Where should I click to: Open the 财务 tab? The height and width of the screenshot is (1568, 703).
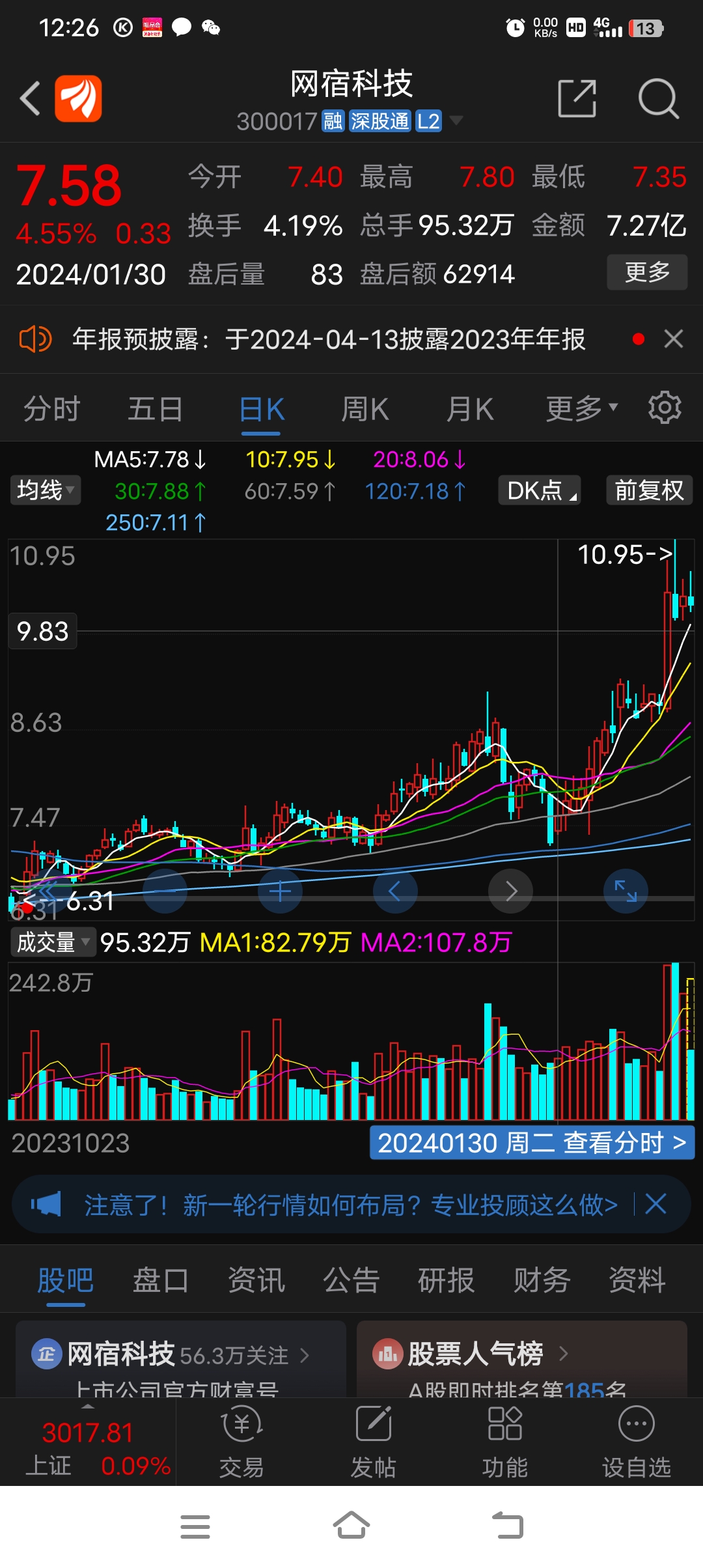coord(542,1281)
